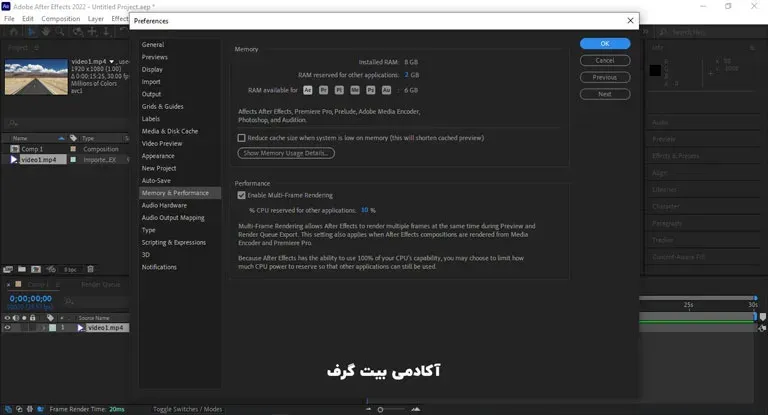Click the label tag column icon in Project panel
Screen dimensions: 768x415
tap(73, 138)
